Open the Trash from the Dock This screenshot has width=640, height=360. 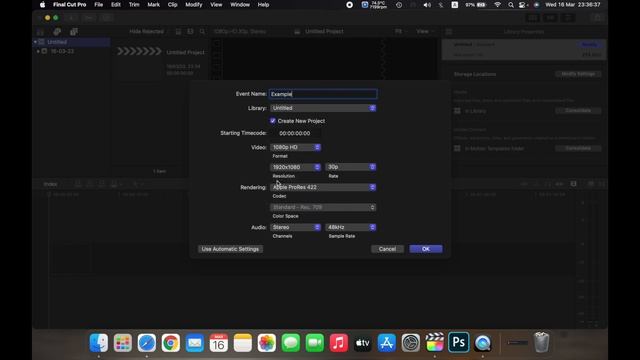[x=541, y=342]
